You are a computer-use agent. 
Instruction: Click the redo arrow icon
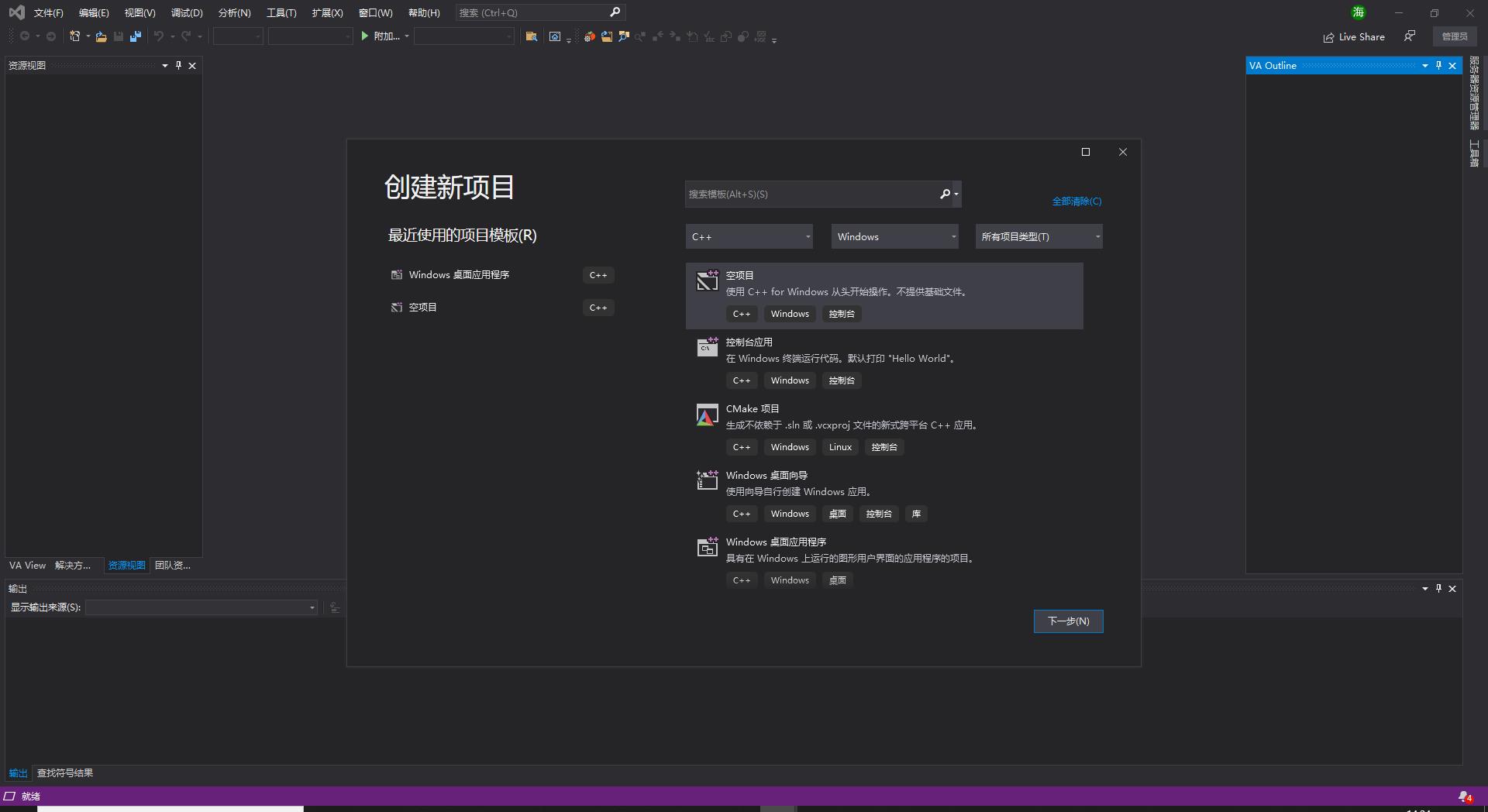[186, 36]
